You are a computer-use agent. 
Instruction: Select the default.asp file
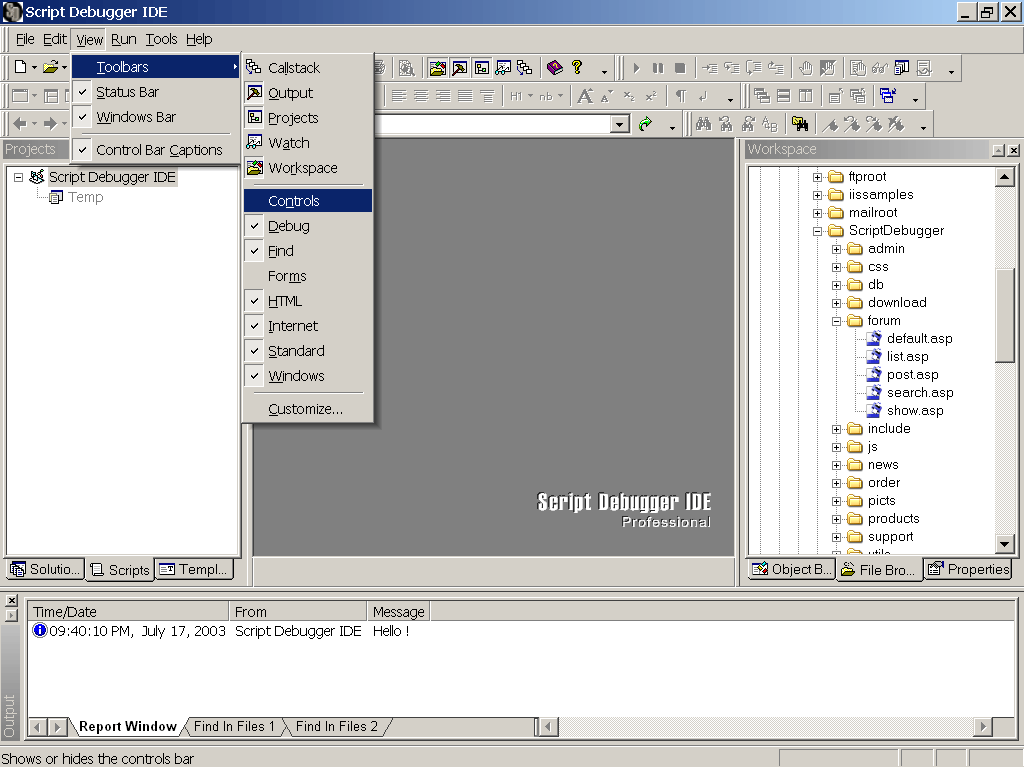(920, 338)
